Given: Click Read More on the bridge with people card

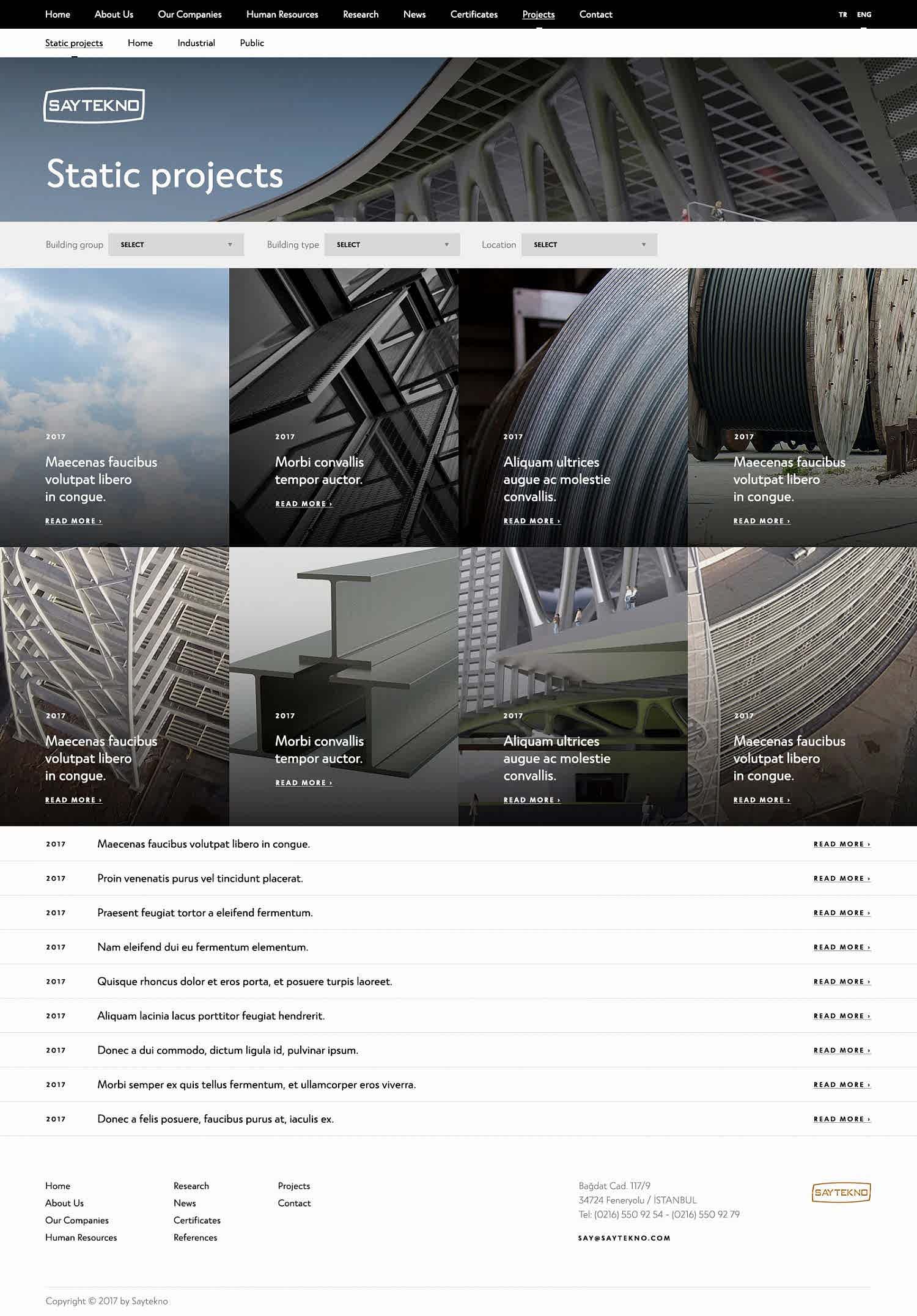Looking at the screenshot, I should 532,800.
